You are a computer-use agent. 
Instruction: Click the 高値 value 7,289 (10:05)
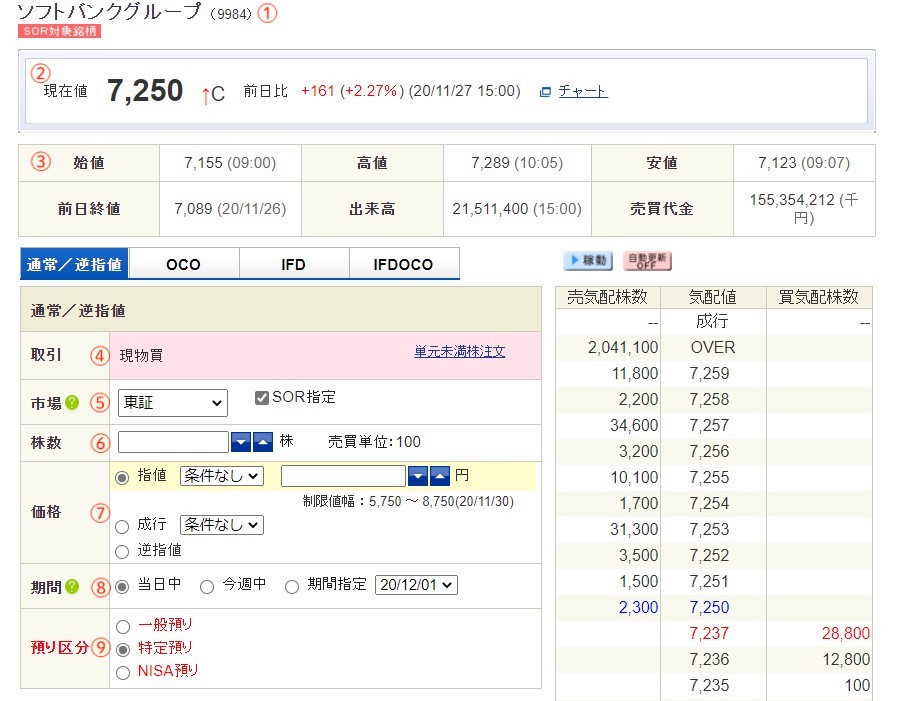[x=517, y=163]
